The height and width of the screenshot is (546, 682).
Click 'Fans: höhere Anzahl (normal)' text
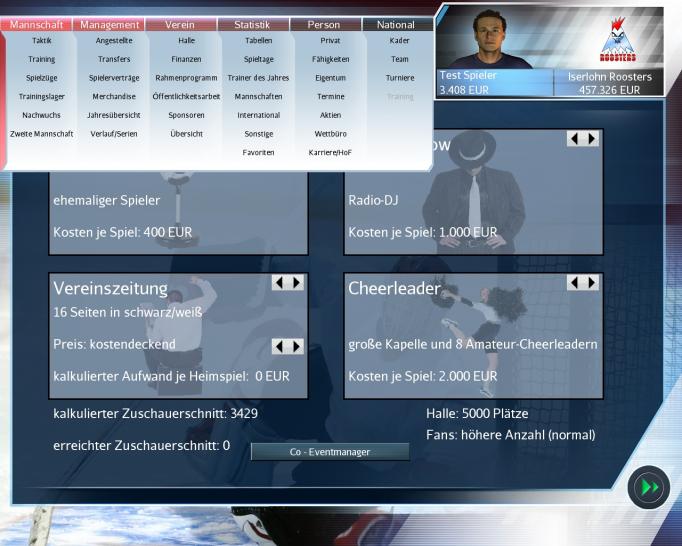point(511,435)
